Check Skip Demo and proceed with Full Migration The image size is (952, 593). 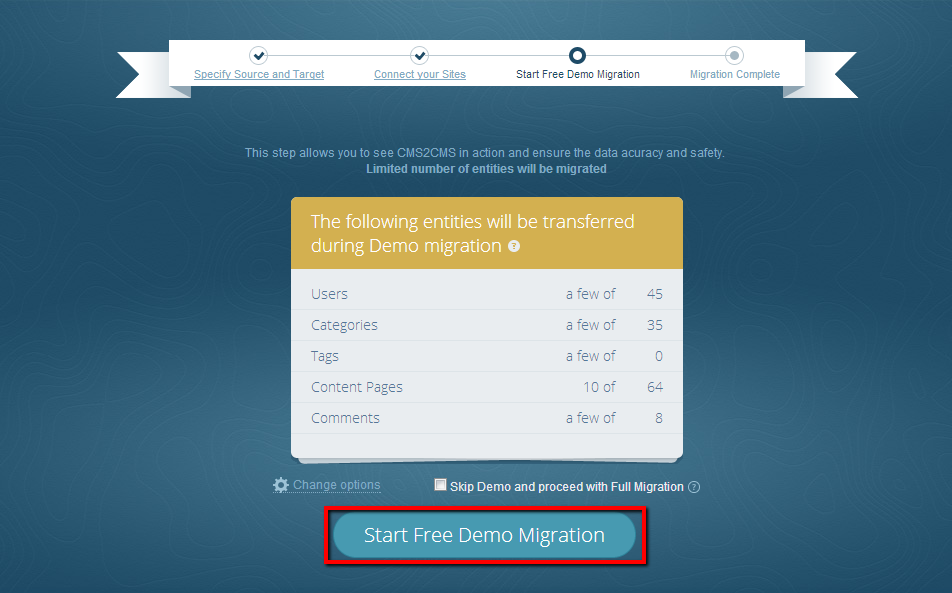coord(440,484)
